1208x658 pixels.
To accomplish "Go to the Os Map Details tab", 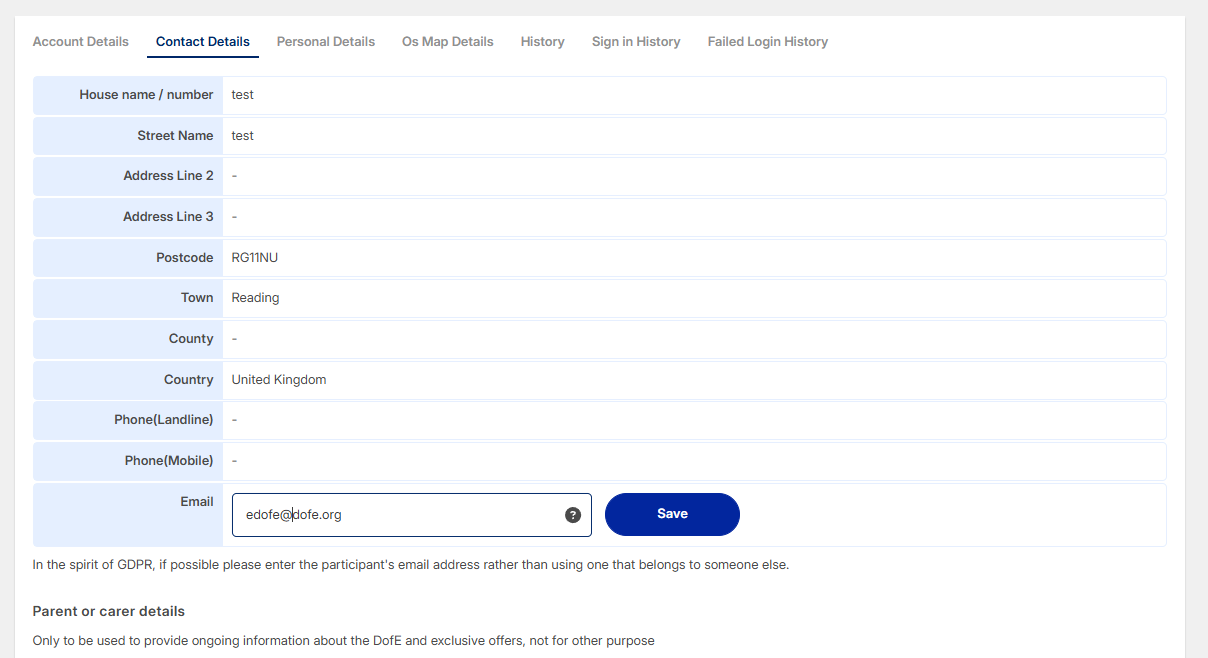I will pyautogui.click(x=448, y=42).
